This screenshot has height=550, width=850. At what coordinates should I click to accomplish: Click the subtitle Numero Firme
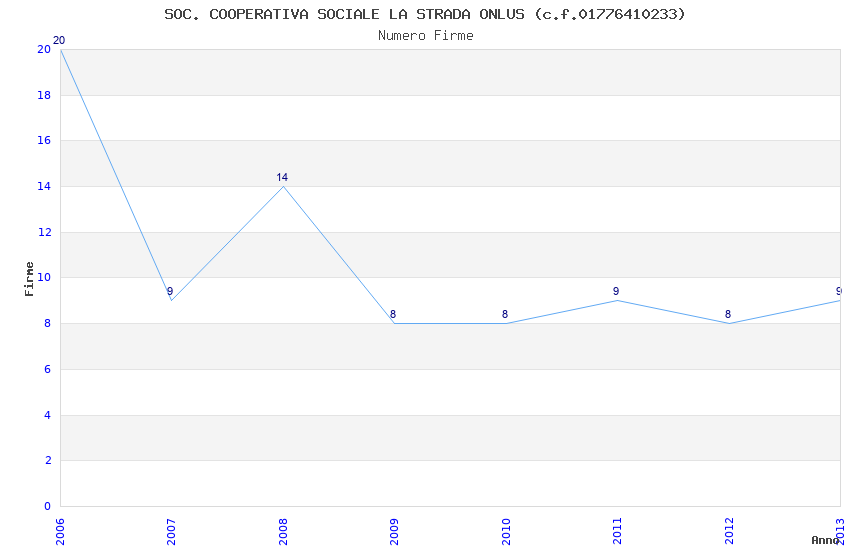pyautogui.click(x=426, y=36)
